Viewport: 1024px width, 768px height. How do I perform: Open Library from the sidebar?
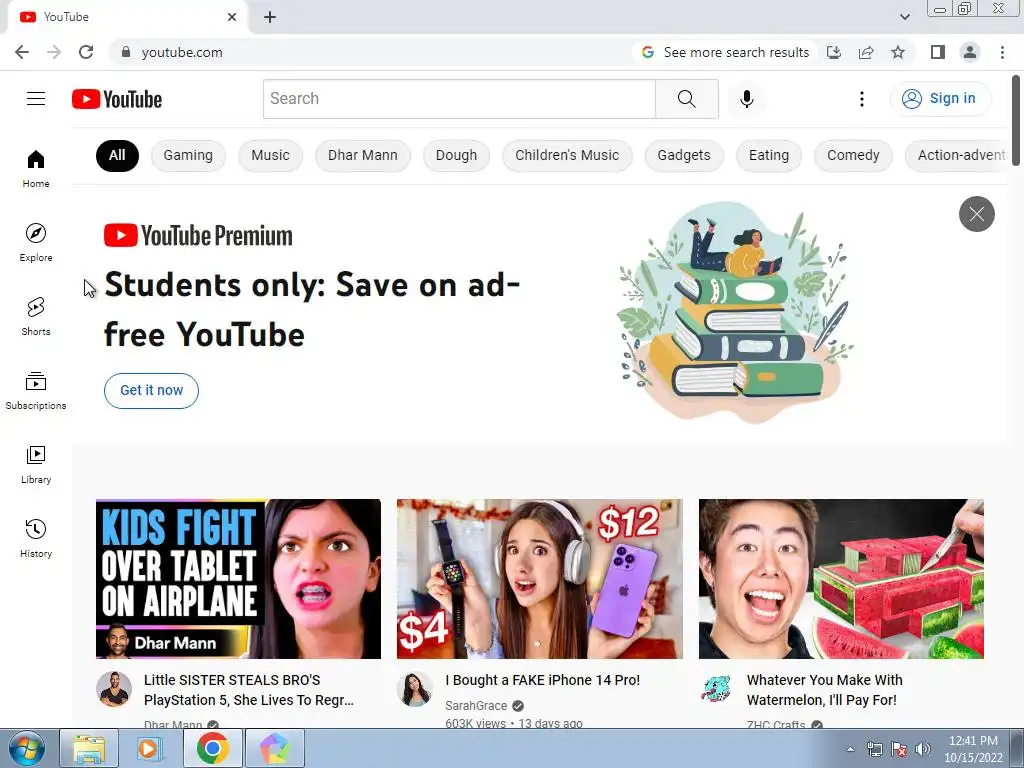click(x=36, y=464)
